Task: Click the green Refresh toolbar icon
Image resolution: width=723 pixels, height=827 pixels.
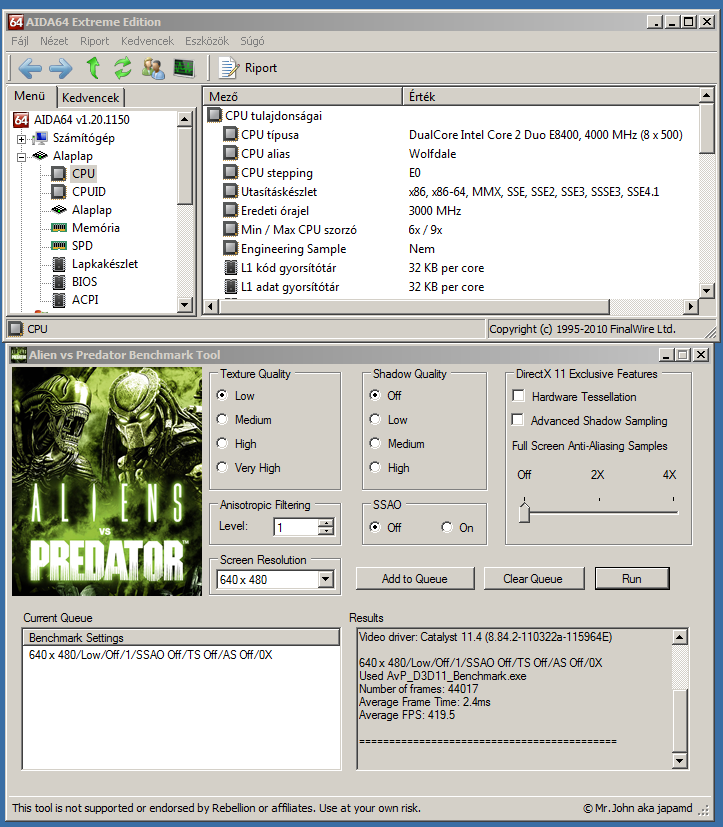Action: coord(123,68)
